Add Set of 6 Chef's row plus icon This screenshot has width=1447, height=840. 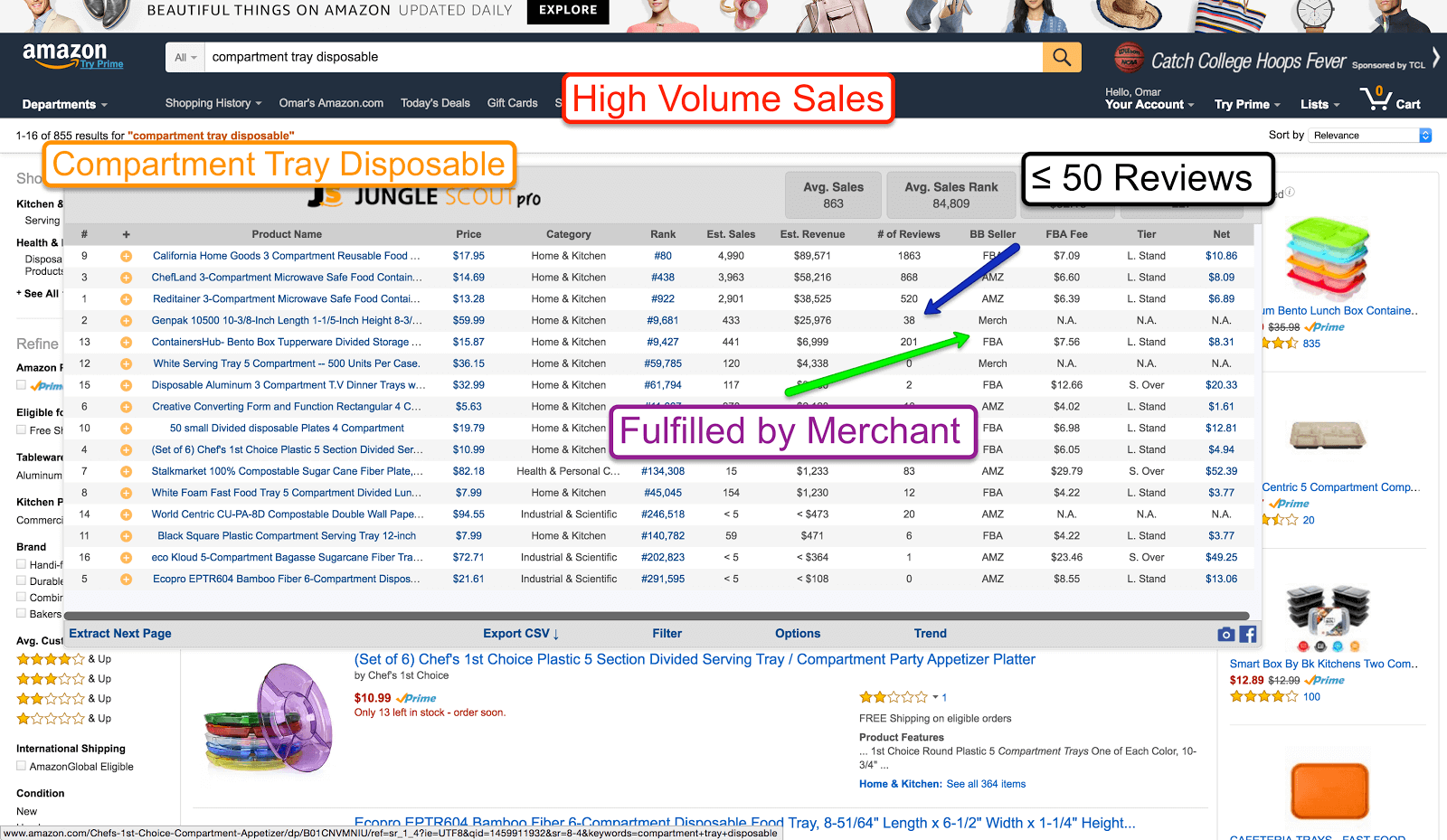(126, 450)
